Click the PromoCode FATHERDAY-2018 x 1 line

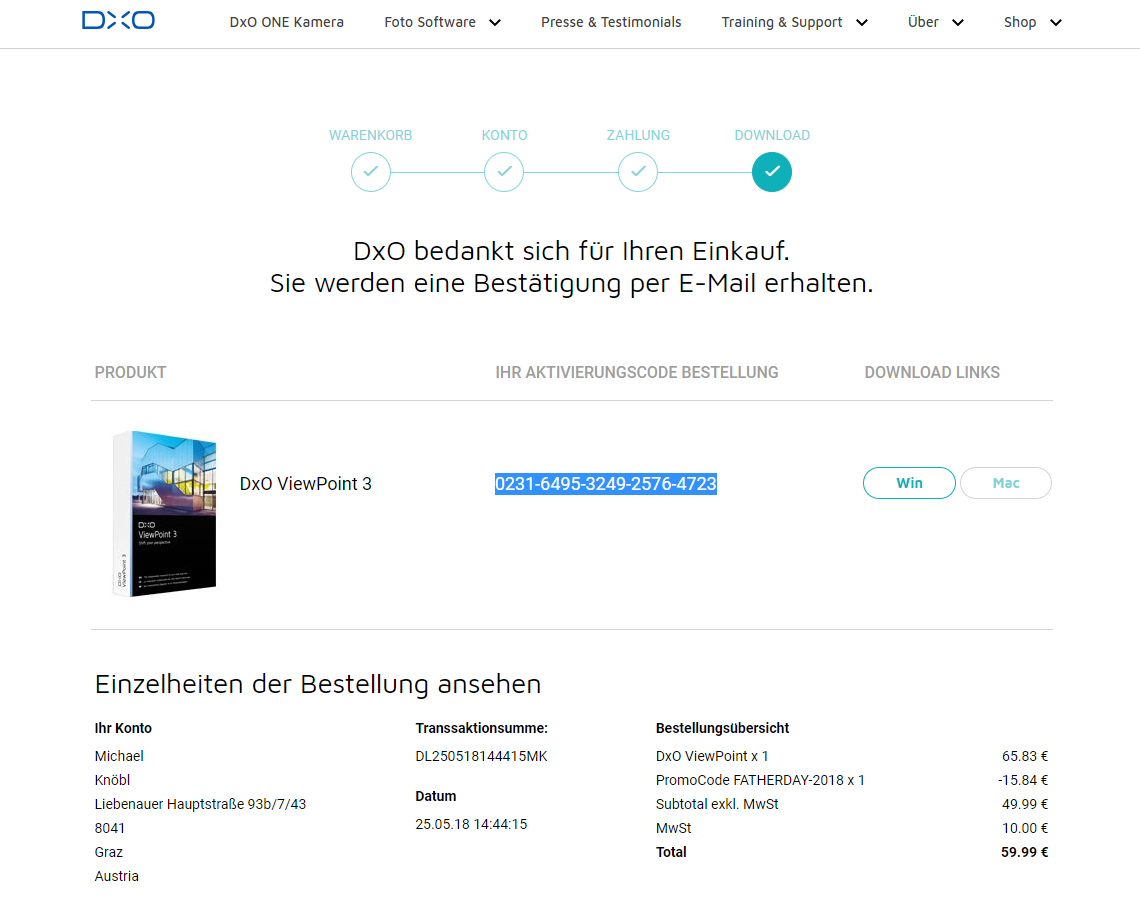pos(760,781)
